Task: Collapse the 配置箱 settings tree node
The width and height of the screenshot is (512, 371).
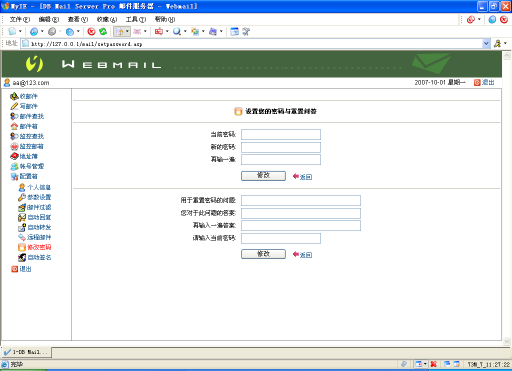Action: (24, 176)
